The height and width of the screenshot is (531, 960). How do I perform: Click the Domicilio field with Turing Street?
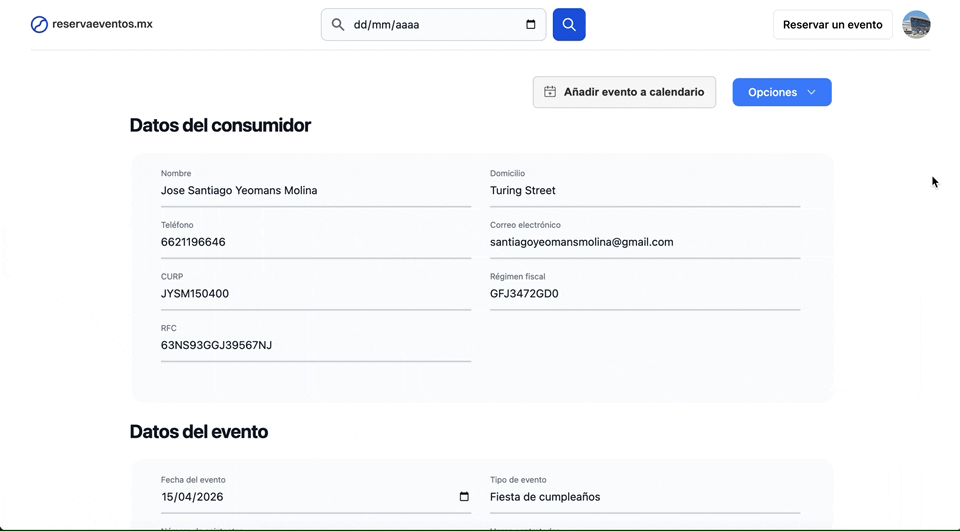point(644,190)
